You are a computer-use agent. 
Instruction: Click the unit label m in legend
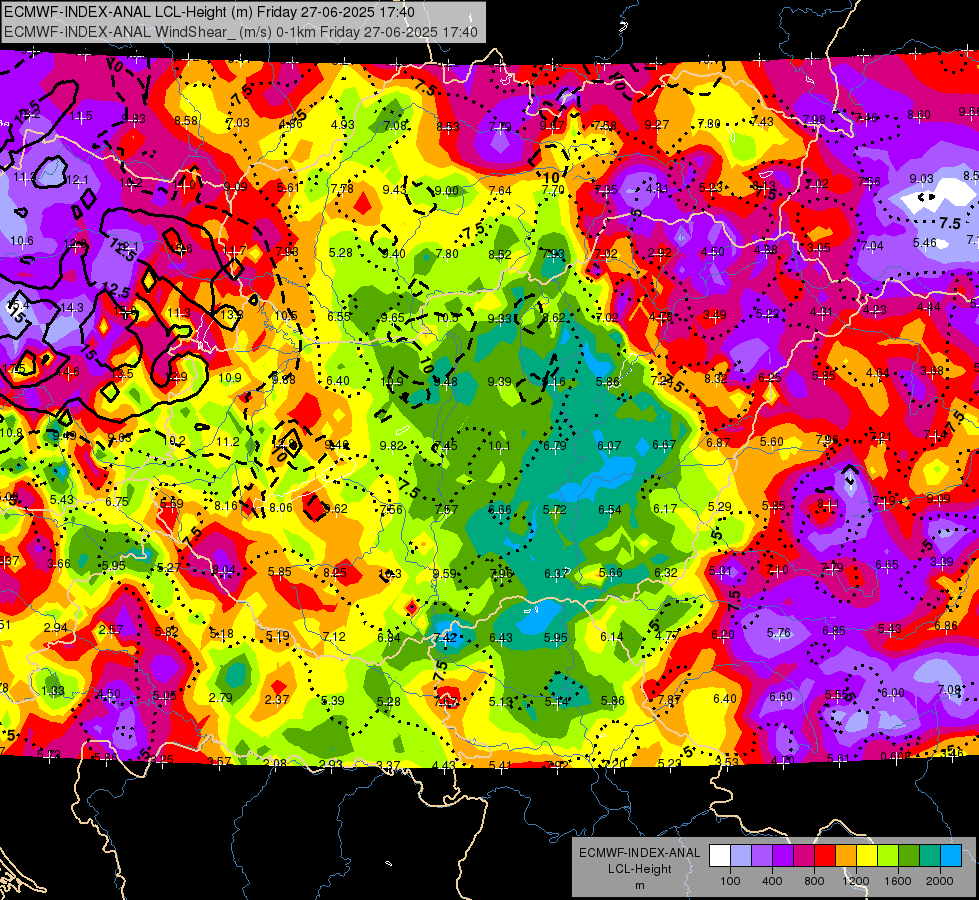[640, 886]
